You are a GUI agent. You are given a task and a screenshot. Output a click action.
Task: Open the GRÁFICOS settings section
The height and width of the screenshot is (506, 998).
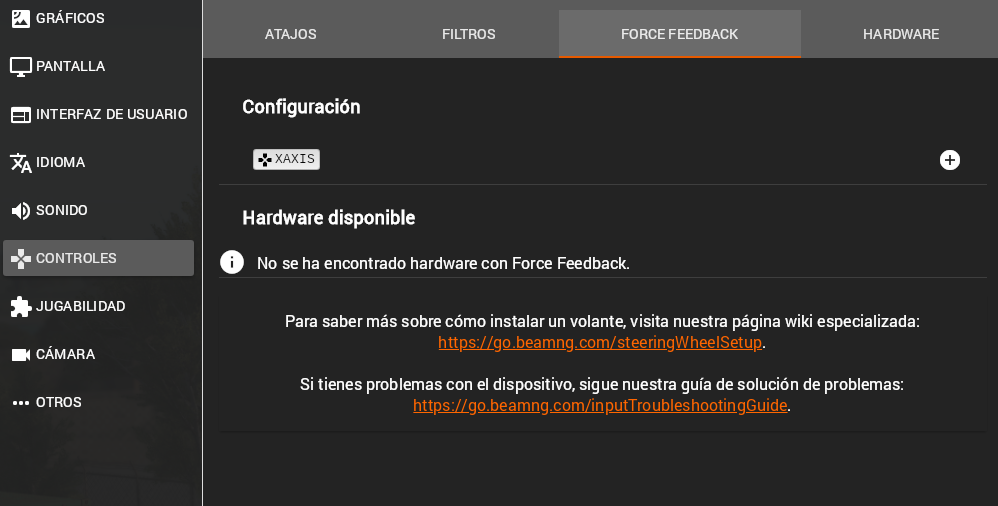99,18
